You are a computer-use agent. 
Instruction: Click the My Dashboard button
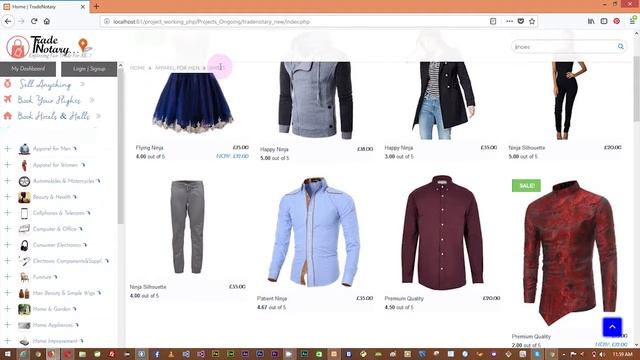coord(28,69)
